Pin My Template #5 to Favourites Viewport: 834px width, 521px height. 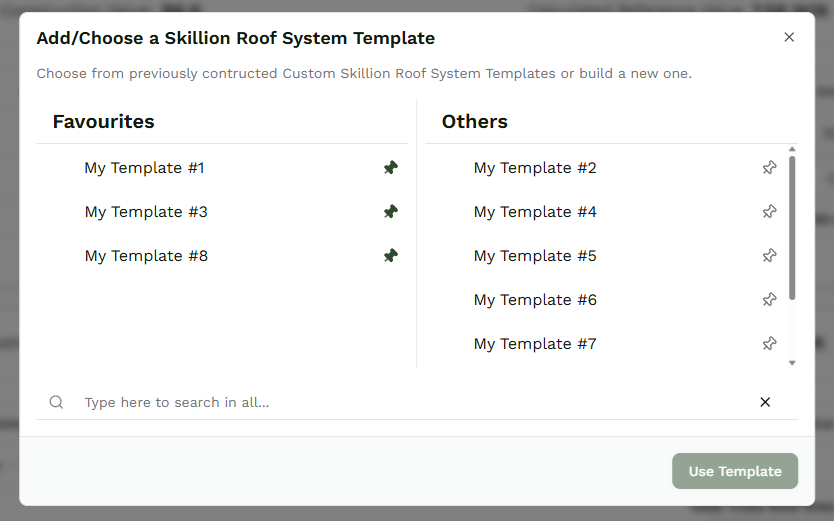click(769, 256)
